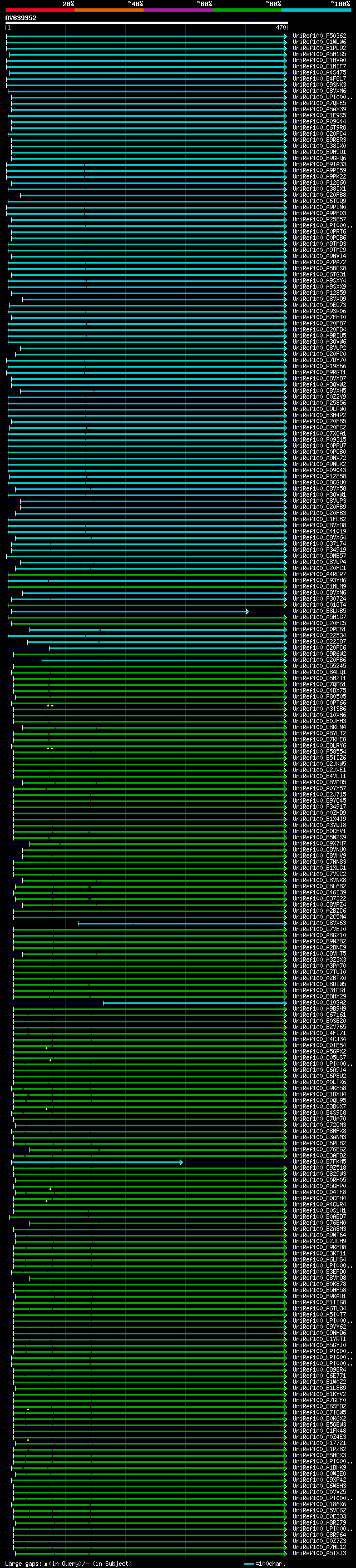This screenshot has width=356, height=1568.
Task: Select the UniRef100_P12860 label
Action: (x=319, y=182)
